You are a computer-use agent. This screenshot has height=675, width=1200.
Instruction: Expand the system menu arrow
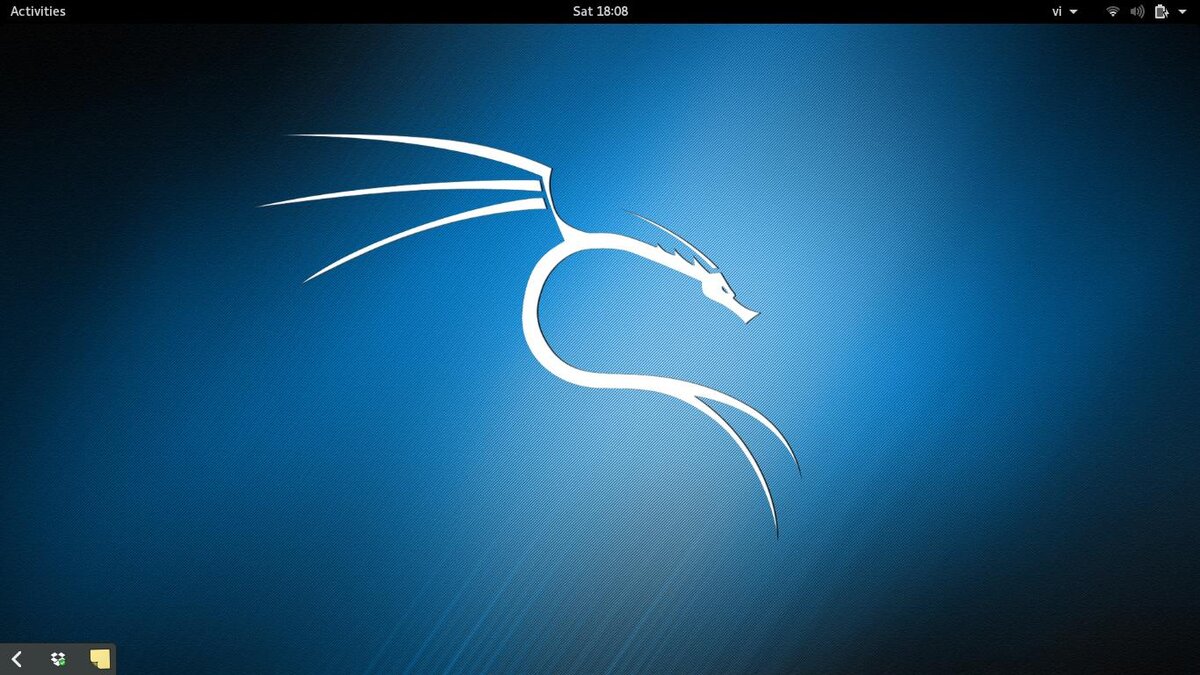coord(1182,12)
